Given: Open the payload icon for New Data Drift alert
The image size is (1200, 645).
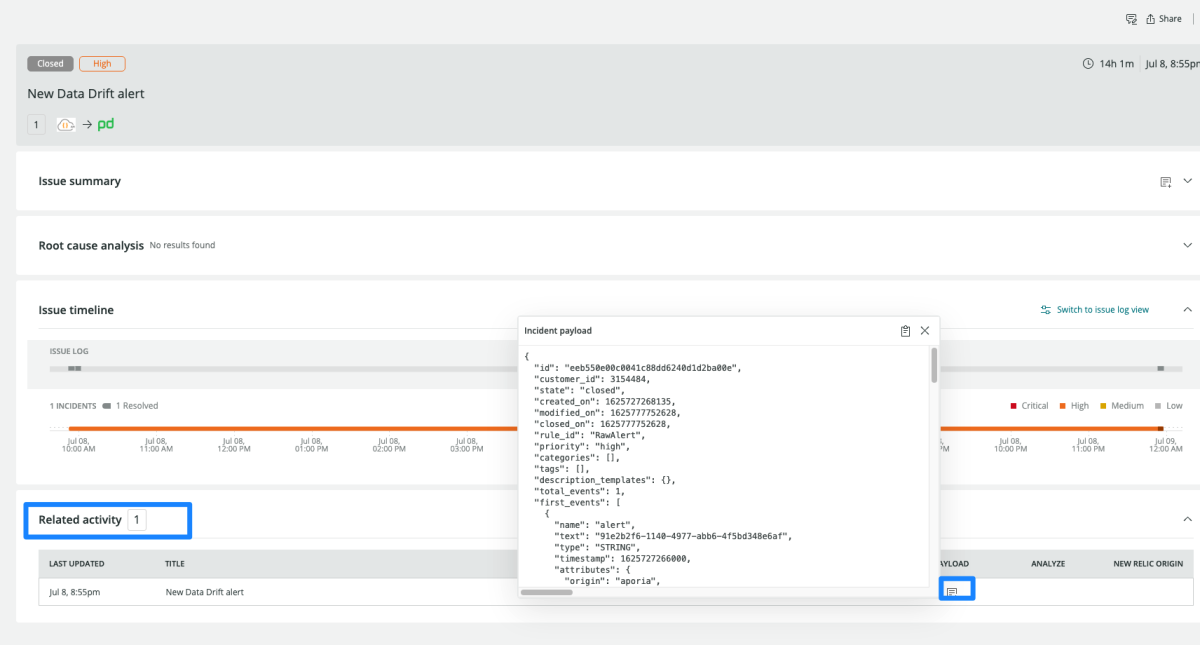Looking at the screenshot, I should (952, 592).
